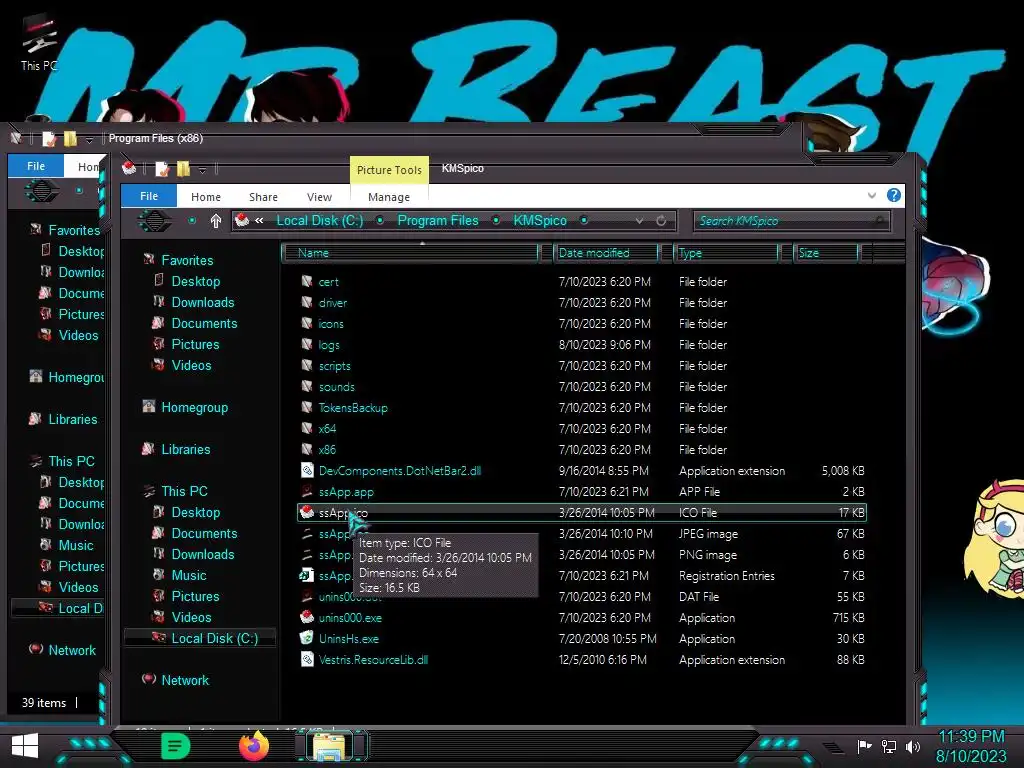Open the taskbar clock showing 11:39 PM
The height and width of the screenshot is (768, 1024).
tap(971, 737)
